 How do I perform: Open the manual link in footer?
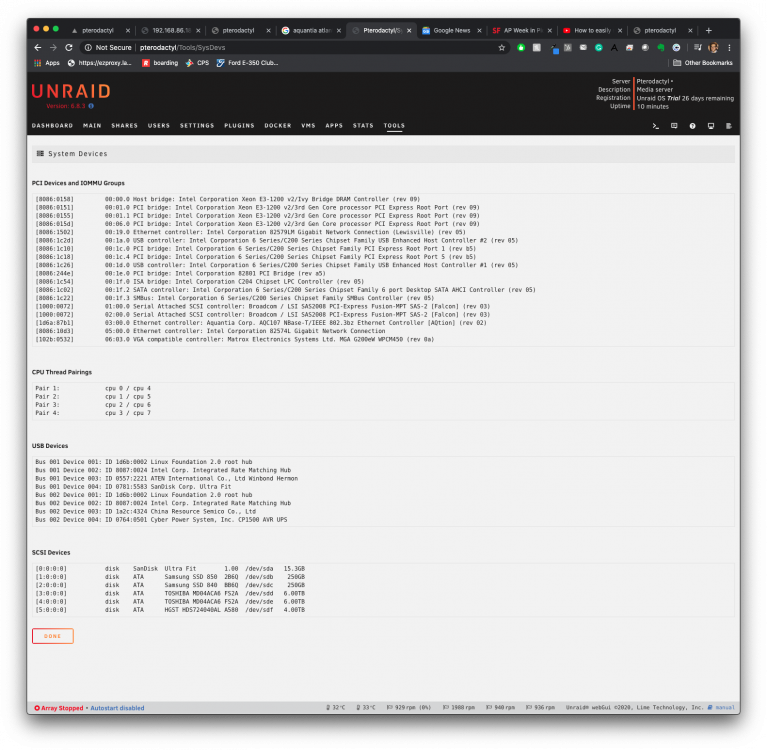click(724, 707)
